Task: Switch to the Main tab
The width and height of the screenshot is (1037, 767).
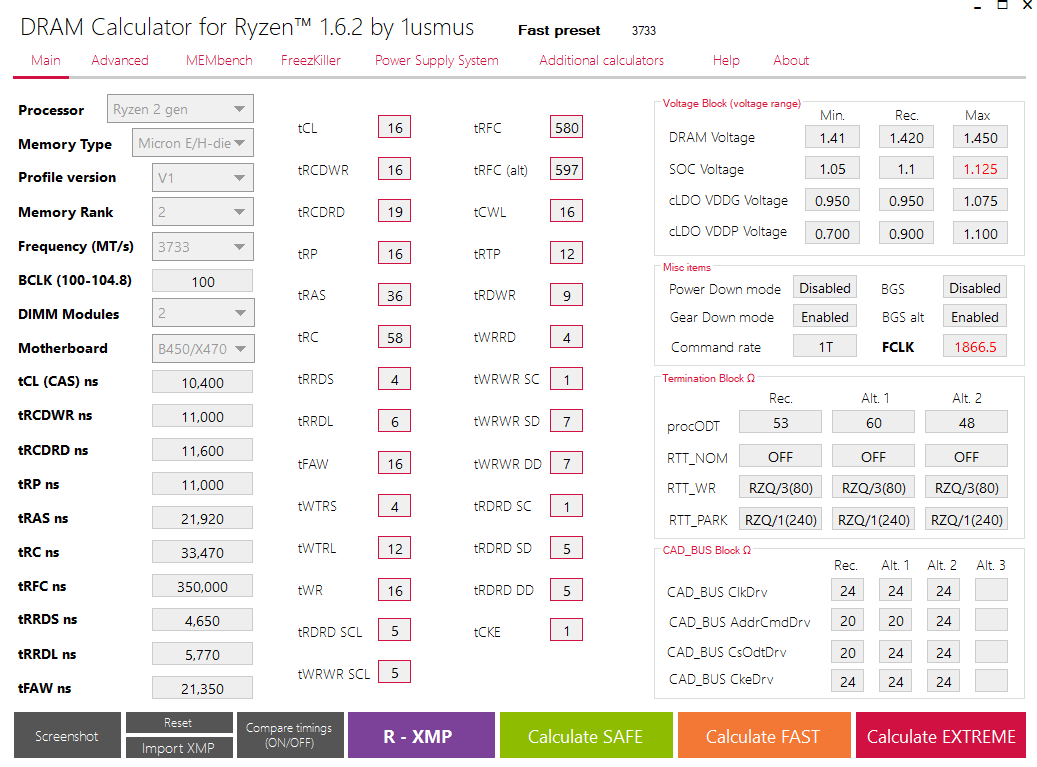Action: [46, 60]
